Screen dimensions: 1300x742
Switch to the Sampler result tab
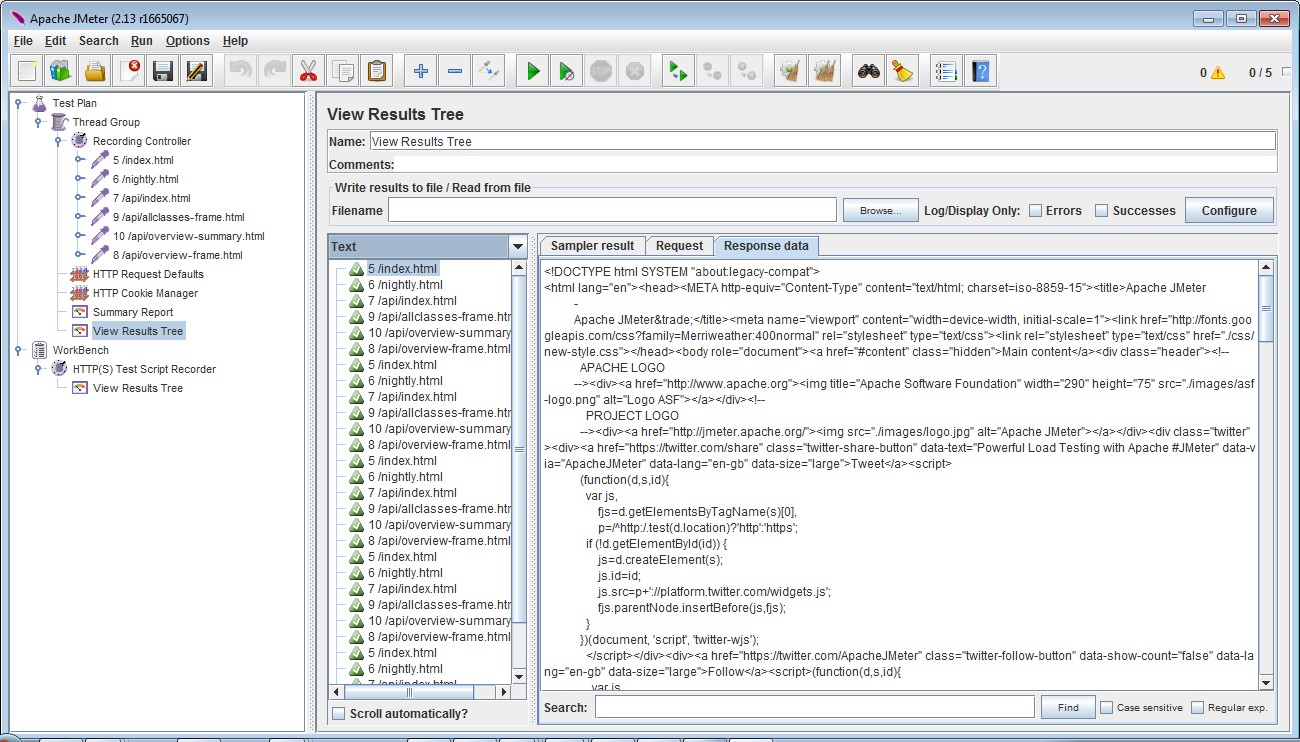click(x=592, y=246)
